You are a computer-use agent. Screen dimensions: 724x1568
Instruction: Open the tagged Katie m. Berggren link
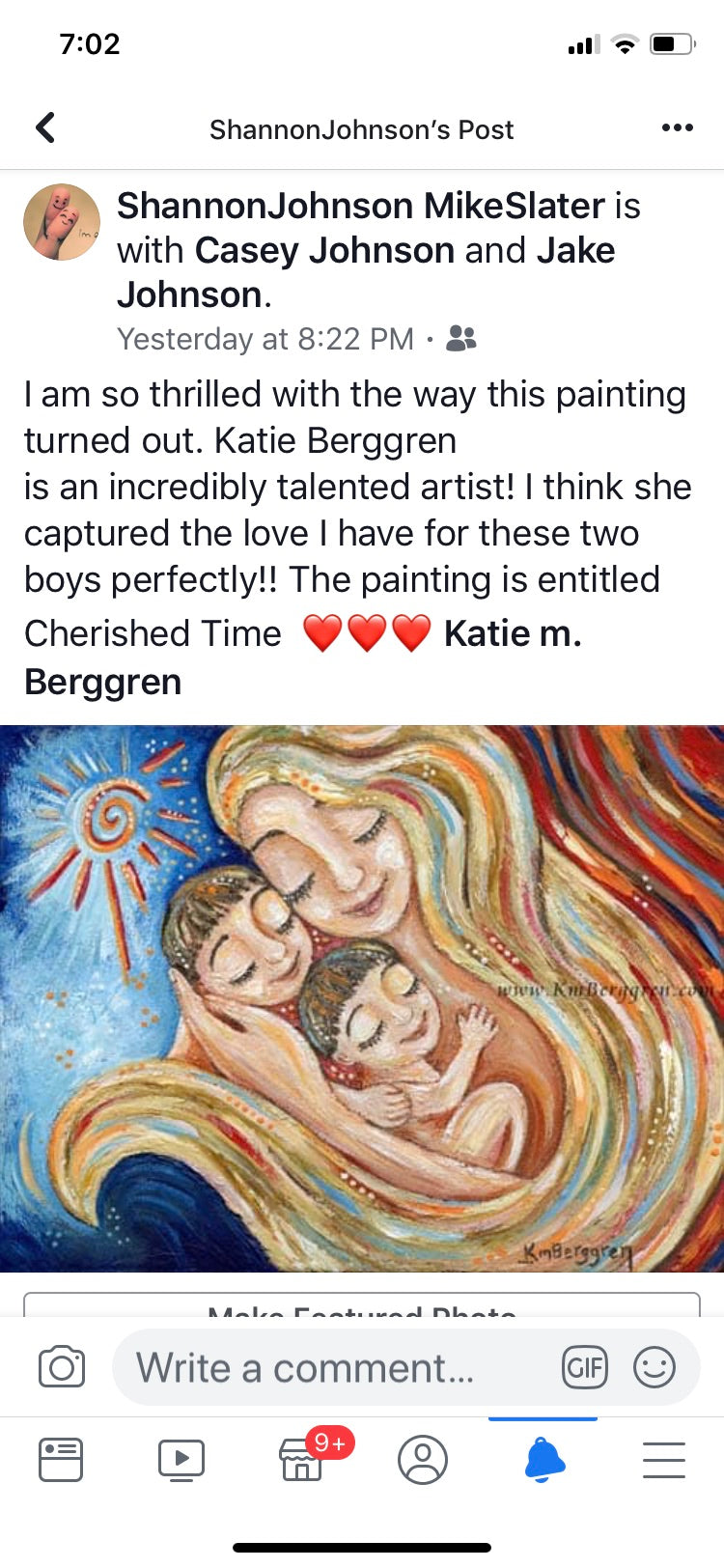pyautogui.click(x=302, y=658)
